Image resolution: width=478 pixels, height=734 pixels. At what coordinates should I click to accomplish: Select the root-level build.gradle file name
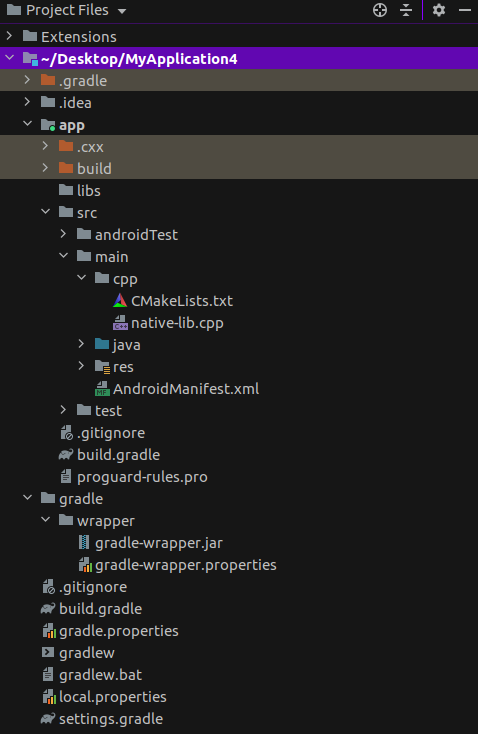pos(100,609)
